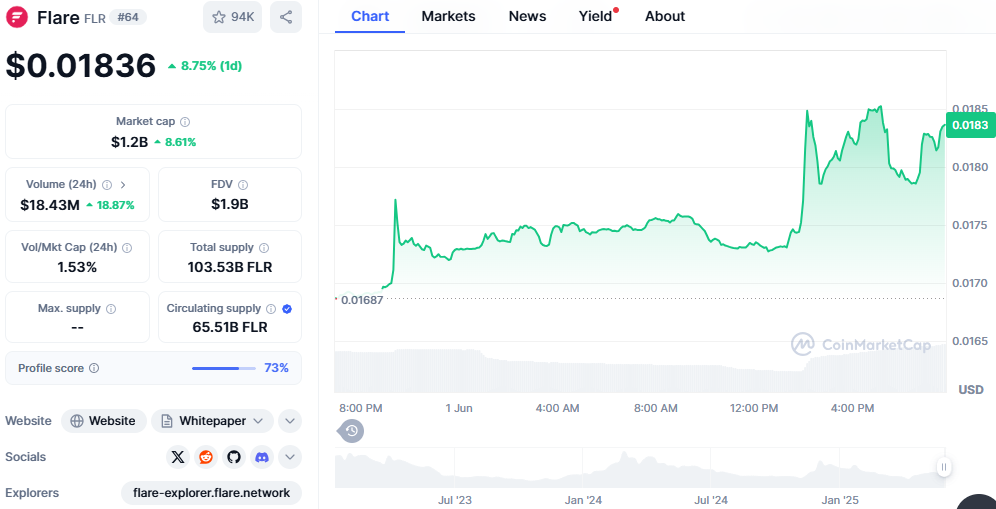Click the Flare logo icon
The height and width of the screenshot is (509, 996).
click(x=17, y=17)
